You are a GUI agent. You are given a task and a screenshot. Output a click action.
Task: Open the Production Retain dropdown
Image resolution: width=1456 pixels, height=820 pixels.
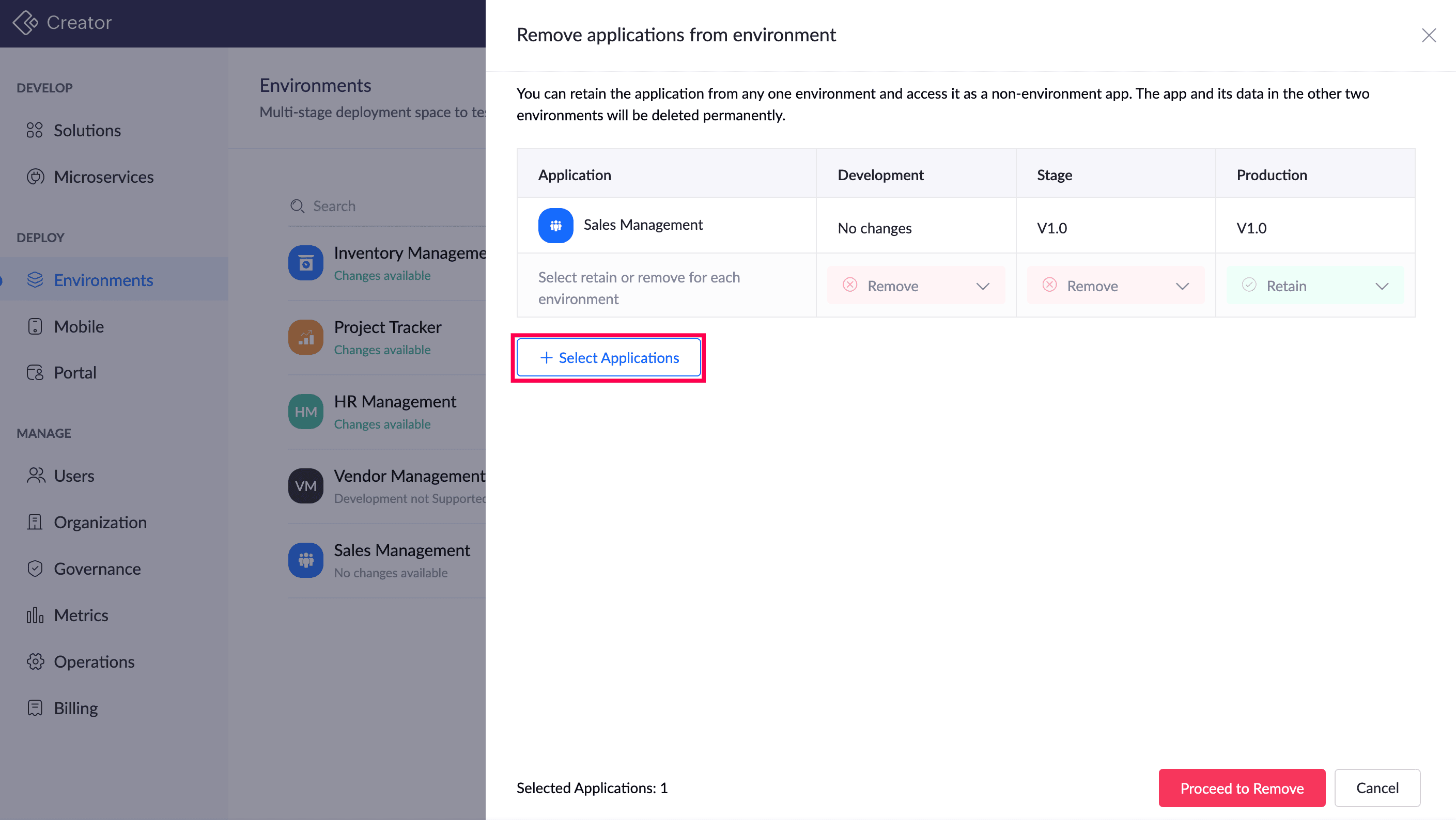point(1315,286)
